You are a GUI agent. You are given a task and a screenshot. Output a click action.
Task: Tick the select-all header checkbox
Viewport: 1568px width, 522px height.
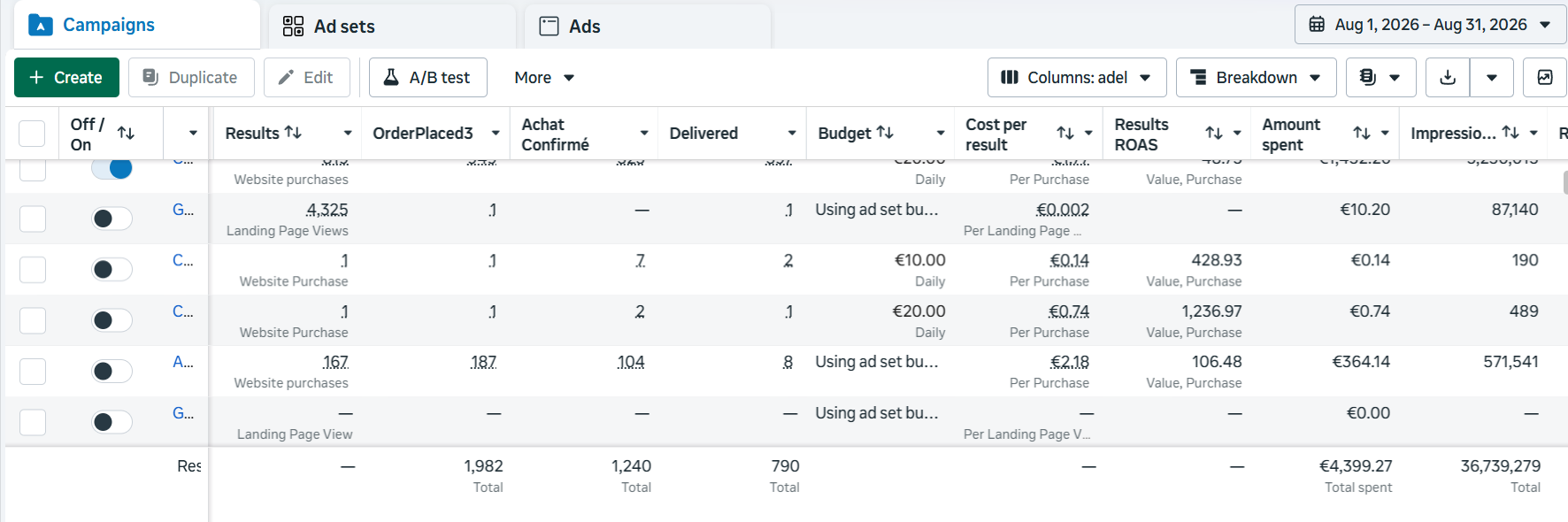[x=32, y=134]
